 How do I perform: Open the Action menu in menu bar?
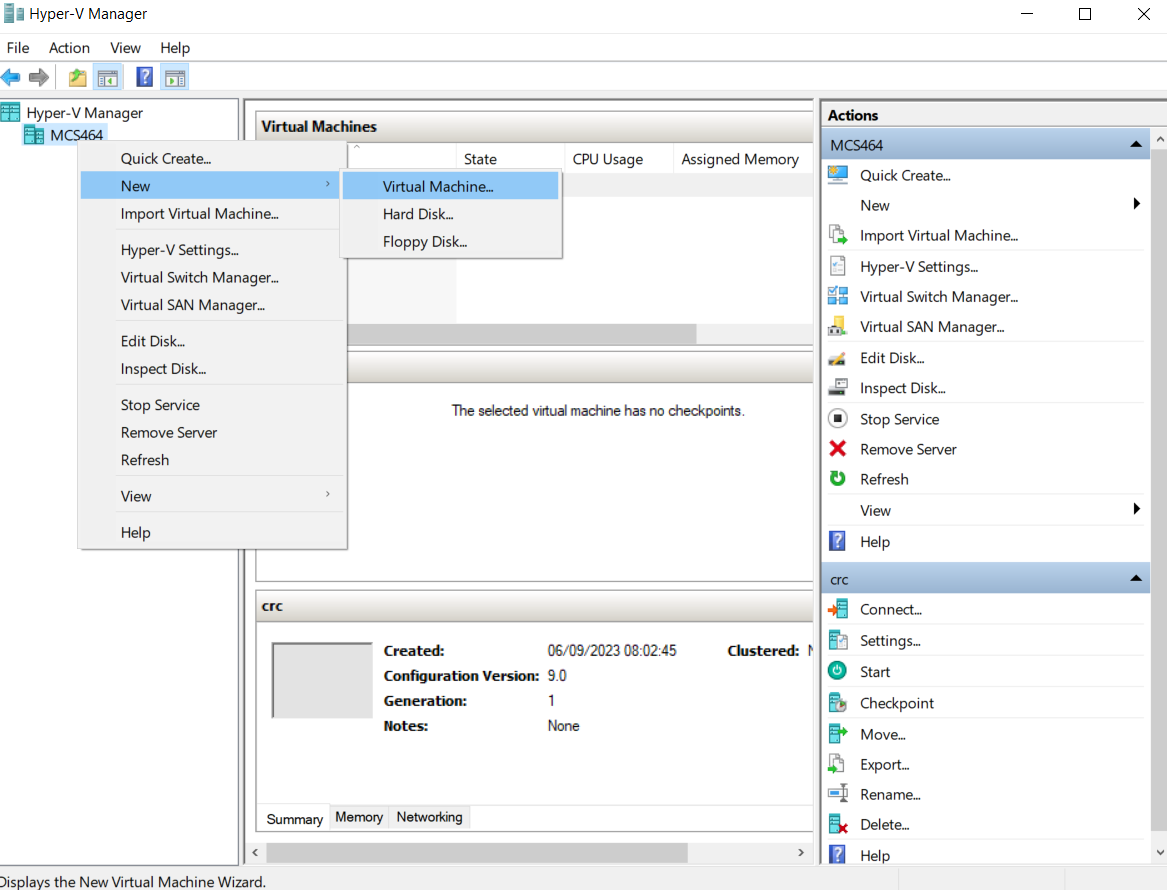[69, 48]
